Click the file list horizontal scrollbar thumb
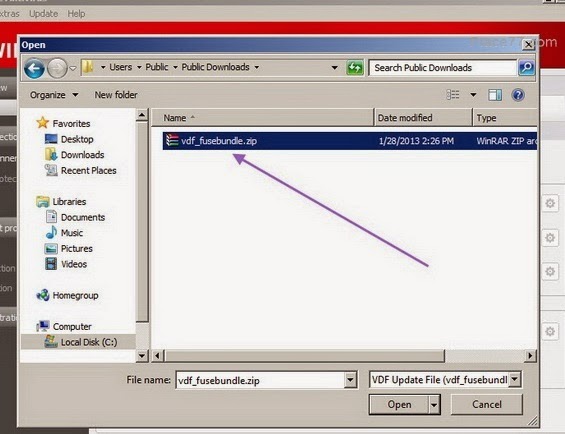This screenshot has width=565, height=434. (304, 356)
